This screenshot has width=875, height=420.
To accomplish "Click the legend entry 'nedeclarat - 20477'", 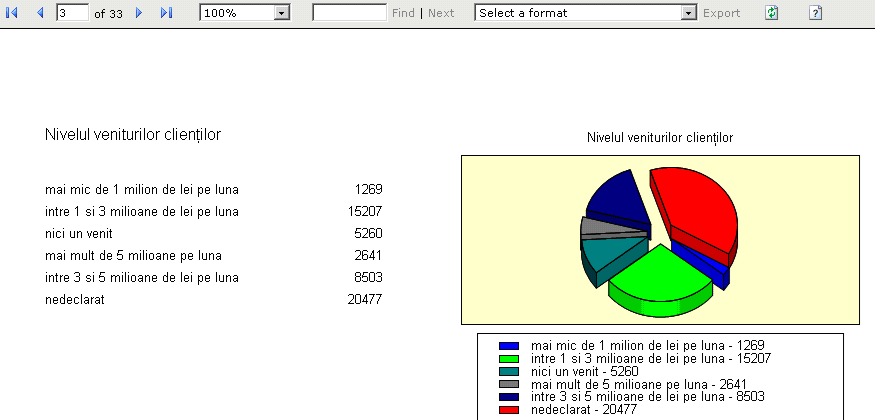I will pyautogui.click(x=584, y=410).
